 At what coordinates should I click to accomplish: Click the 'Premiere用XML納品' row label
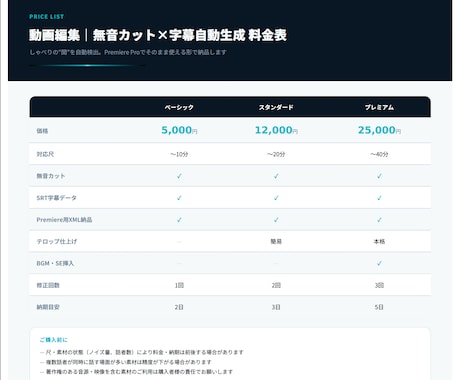click(x=64, y=220)
